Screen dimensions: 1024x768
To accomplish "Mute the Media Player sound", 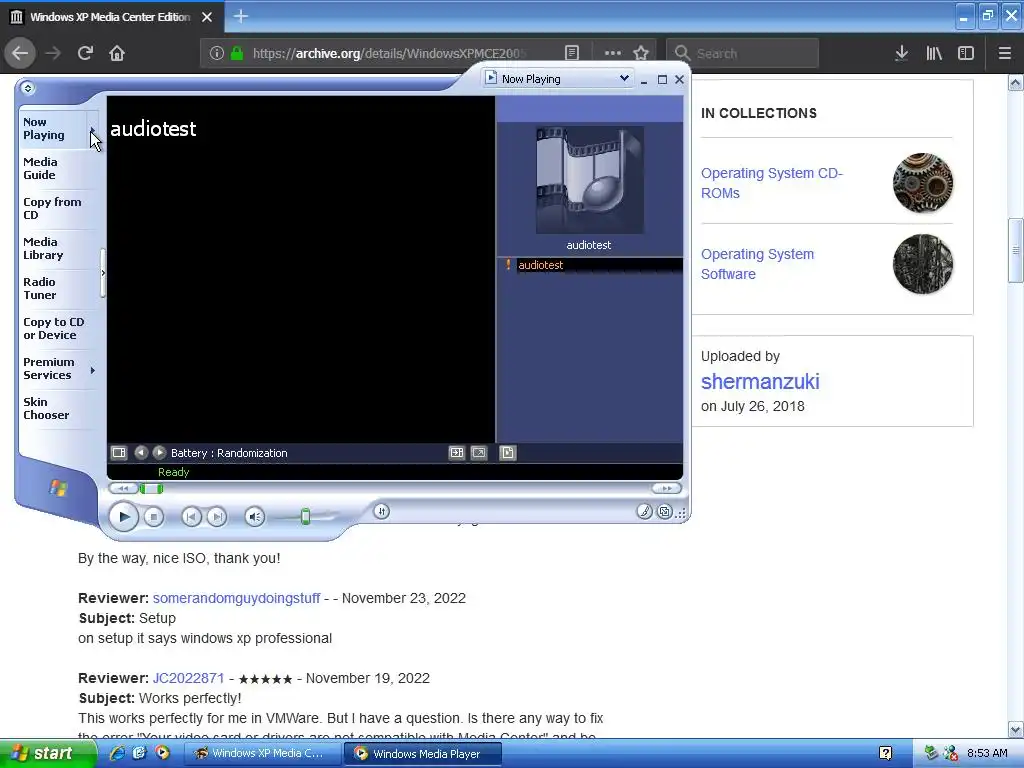I will click(x=254, y=517).
